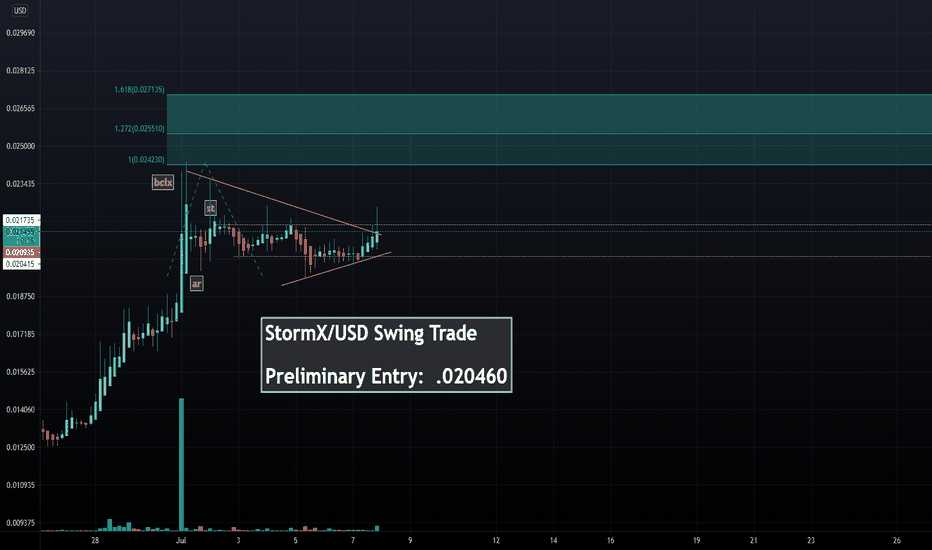Click the 'Jul' date axis label
The width and height of the screenshot is (932, 550).
181,540
